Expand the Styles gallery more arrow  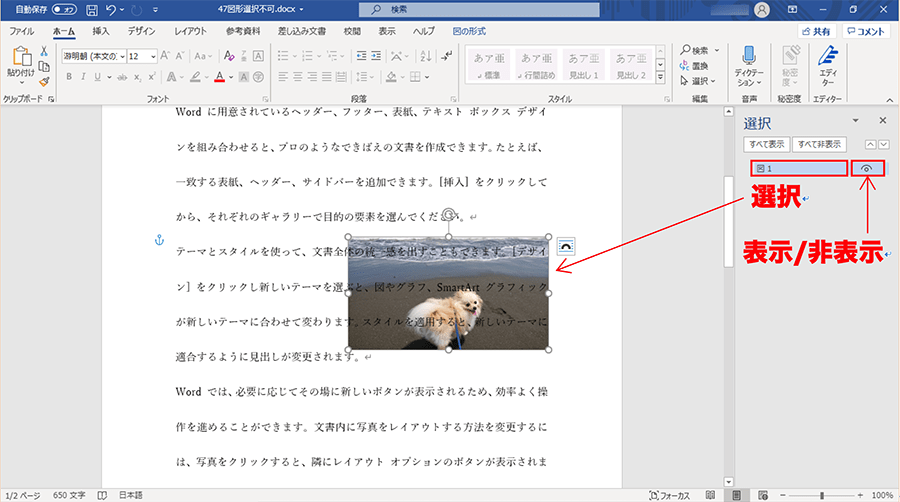click(661, 76)
